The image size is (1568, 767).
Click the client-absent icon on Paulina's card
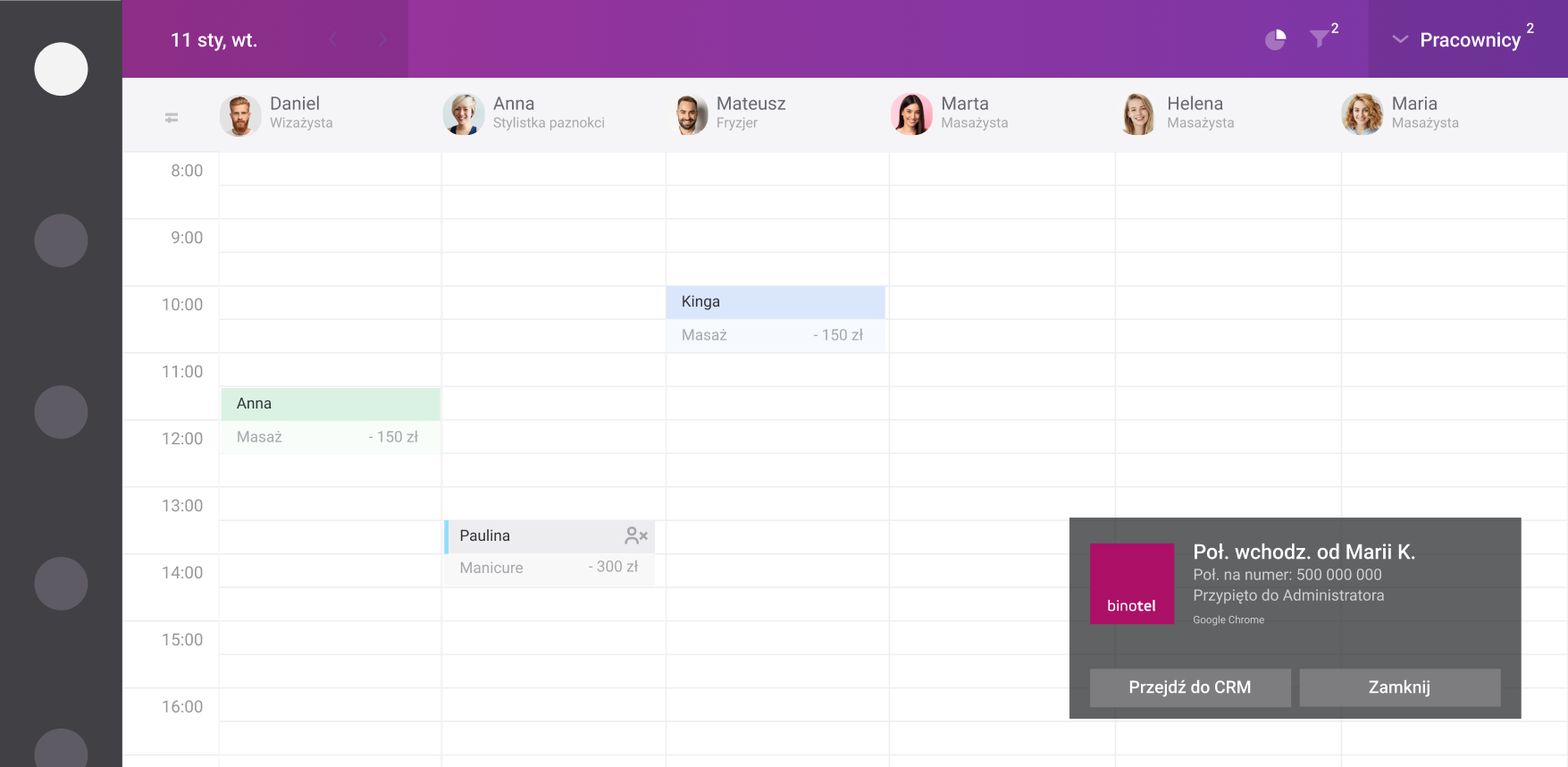pos(636,535)
